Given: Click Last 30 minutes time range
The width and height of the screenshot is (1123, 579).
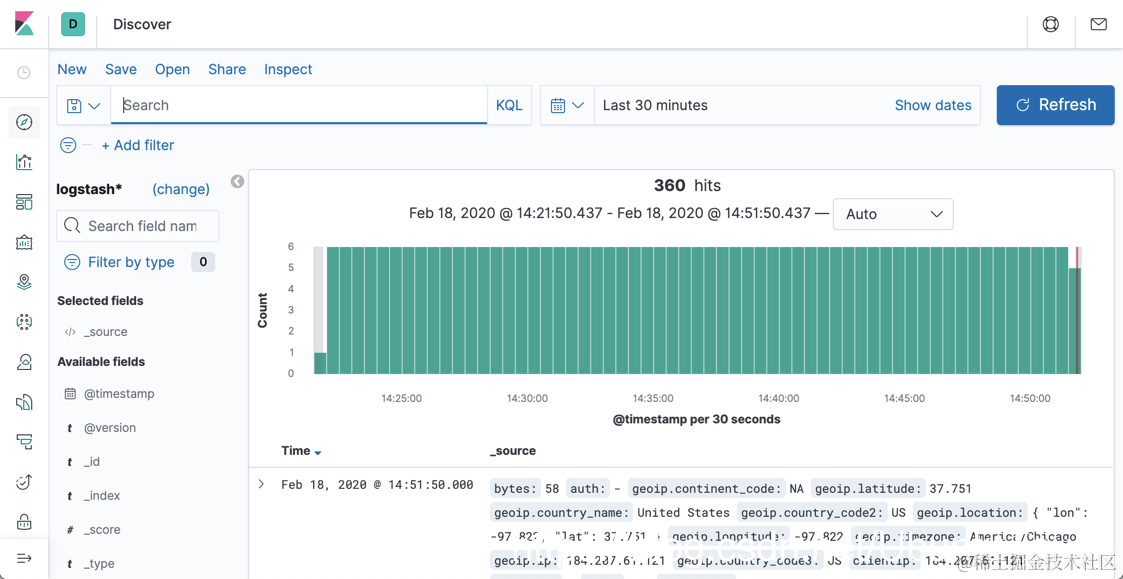Looking at the screenshot, I should (655, 105).
